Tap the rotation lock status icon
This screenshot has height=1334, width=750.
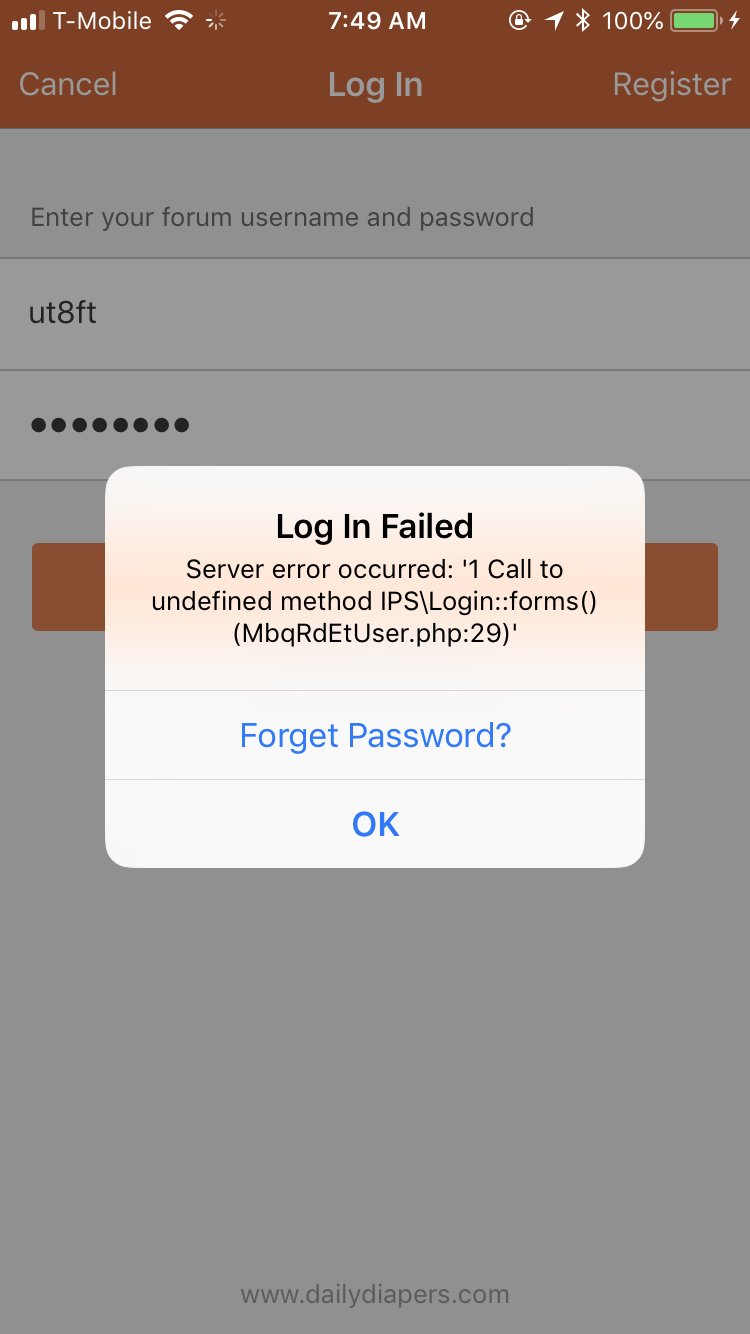point(519,20)
